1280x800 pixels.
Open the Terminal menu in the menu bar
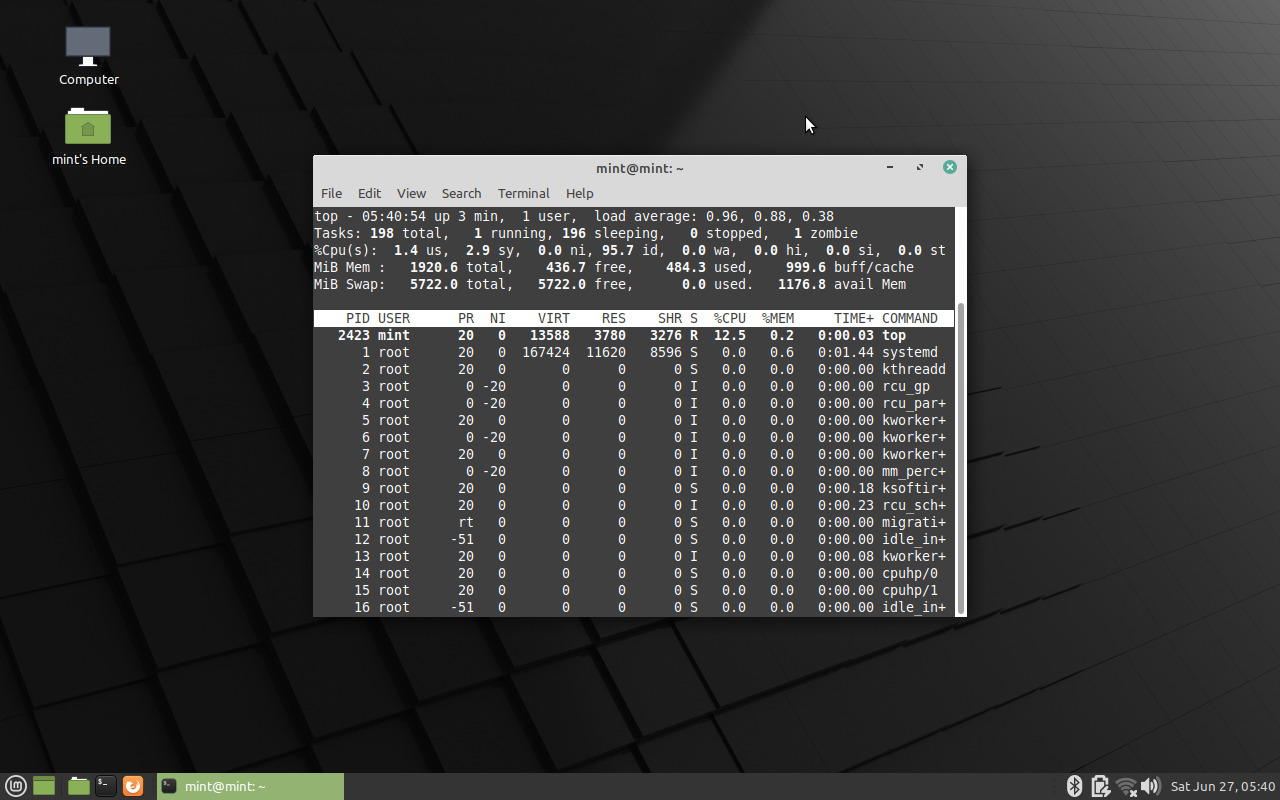point(524,193)
